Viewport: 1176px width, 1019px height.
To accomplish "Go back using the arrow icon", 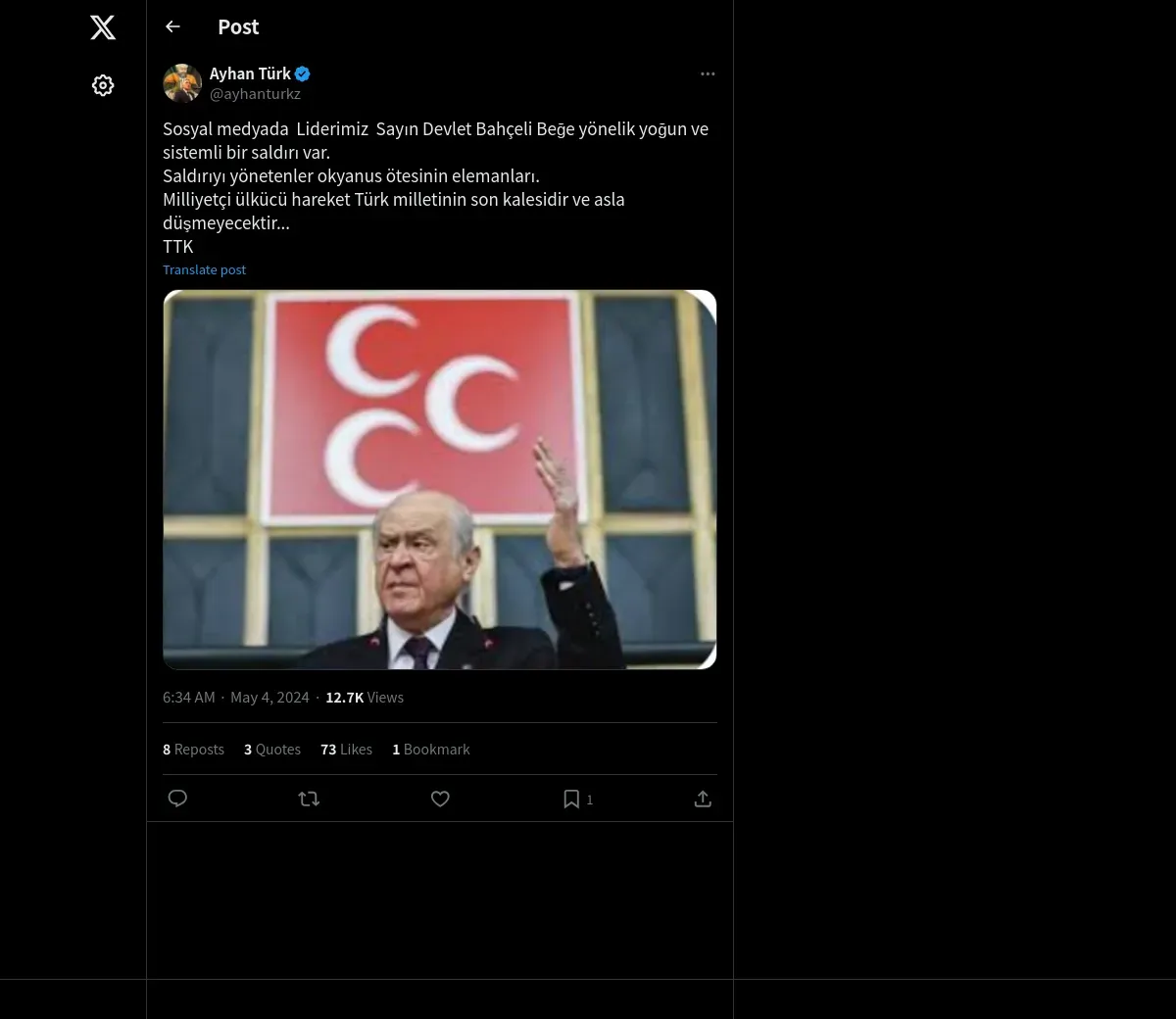I will pos(172,26).
